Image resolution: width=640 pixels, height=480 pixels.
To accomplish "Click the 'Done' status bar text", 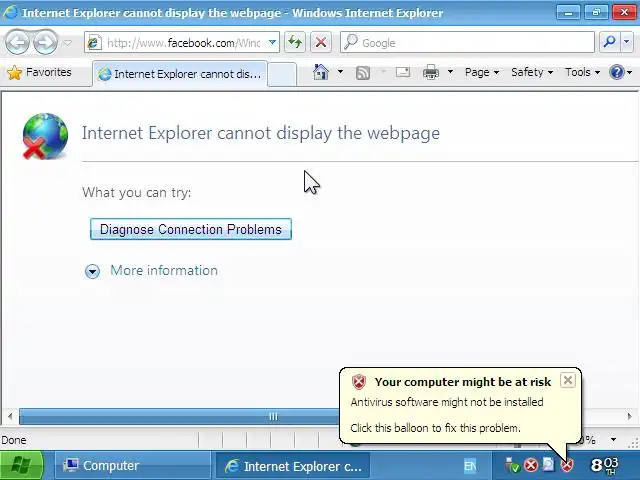I will pos(13,440).
